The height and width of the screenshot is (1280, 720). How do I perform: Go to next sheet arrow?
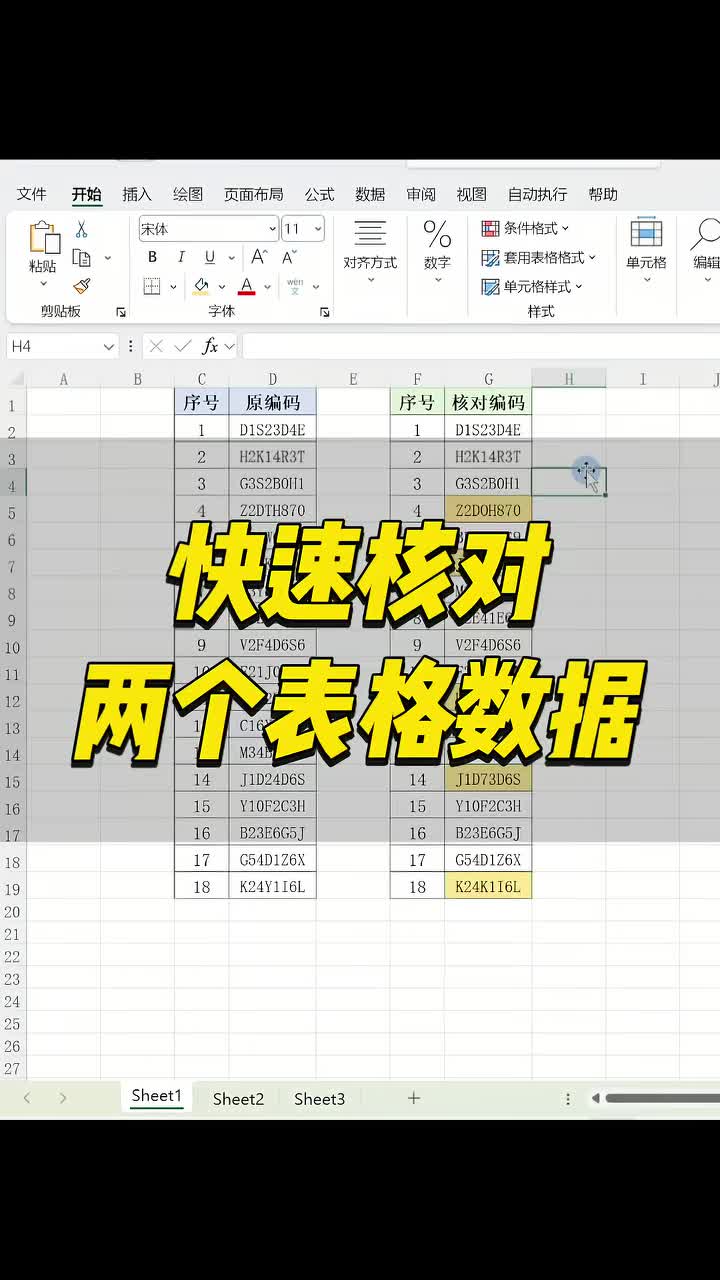pos(62,1098)
